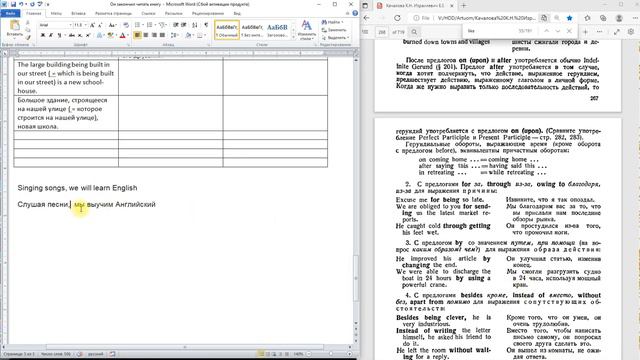The width and height of the screenshot is (640, 360).
Task: Choose the 'Заголовок' heading style thumbnail
Action: (277, 30)
